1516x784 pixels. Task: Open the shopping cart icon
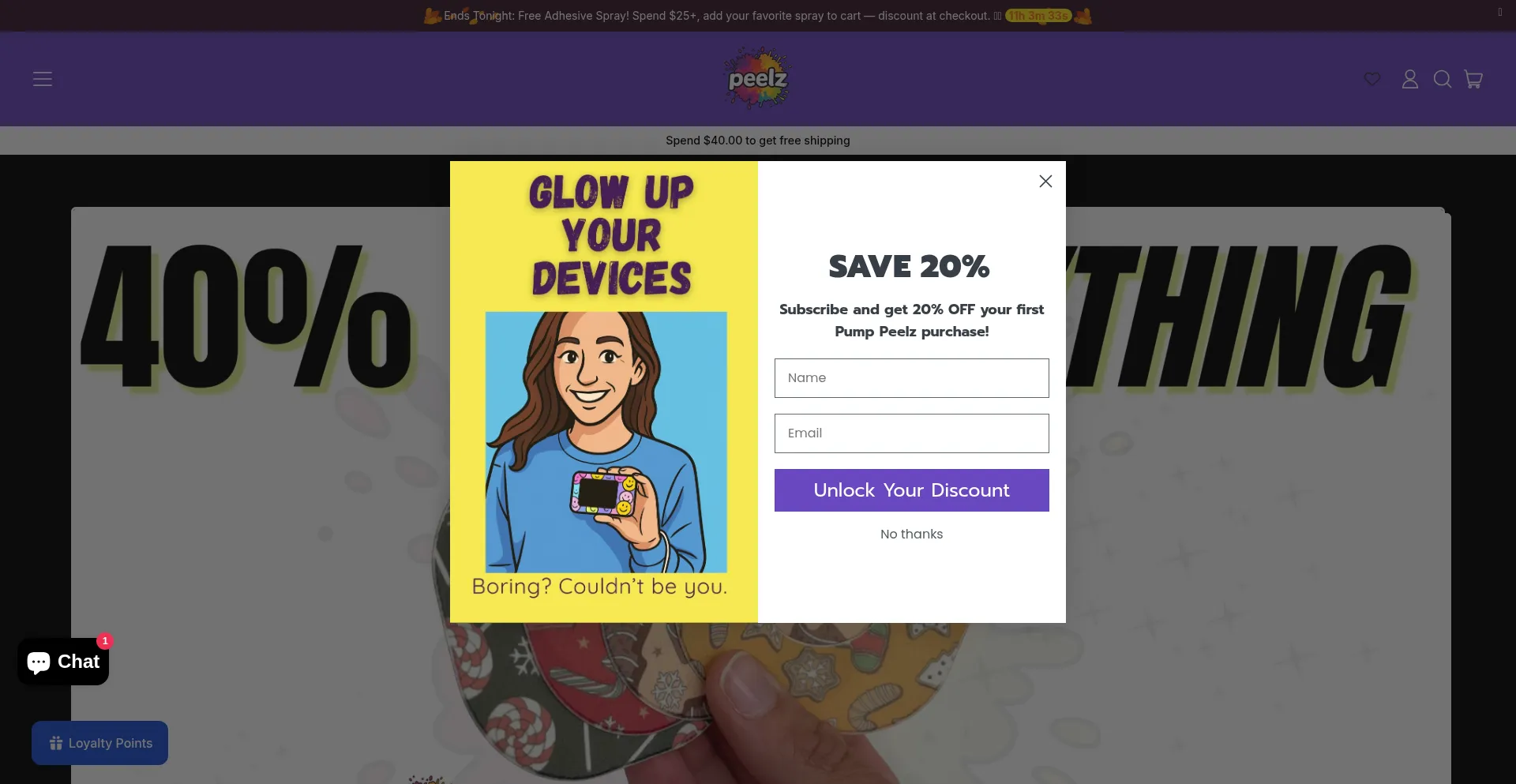(x=1473, y=79)
